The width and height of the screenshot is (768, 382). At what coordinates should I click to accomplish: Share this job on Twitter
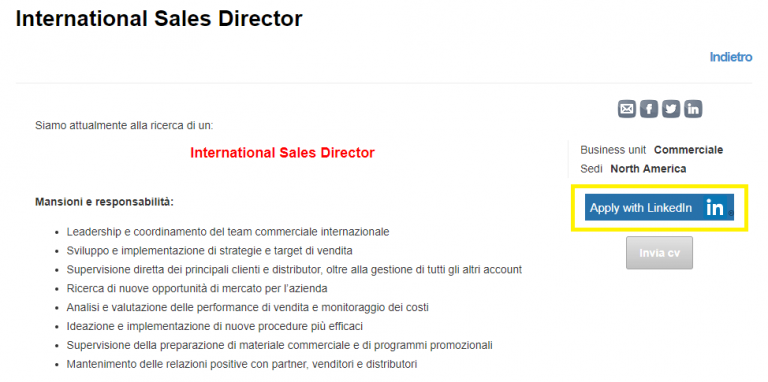(x=671, y=109)
